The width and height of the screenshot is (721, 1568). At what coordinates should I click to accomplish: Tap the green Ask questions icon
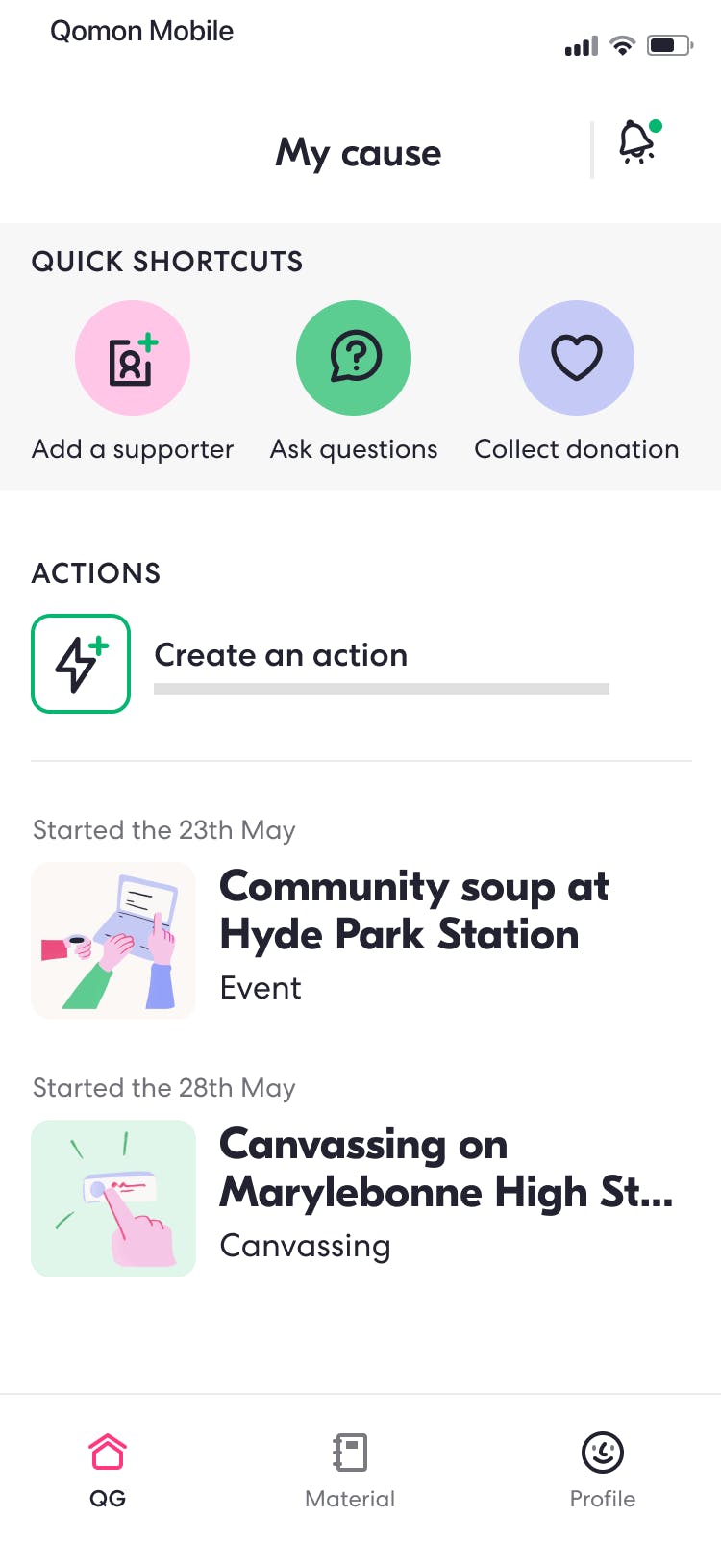click(x=354, y=358)
